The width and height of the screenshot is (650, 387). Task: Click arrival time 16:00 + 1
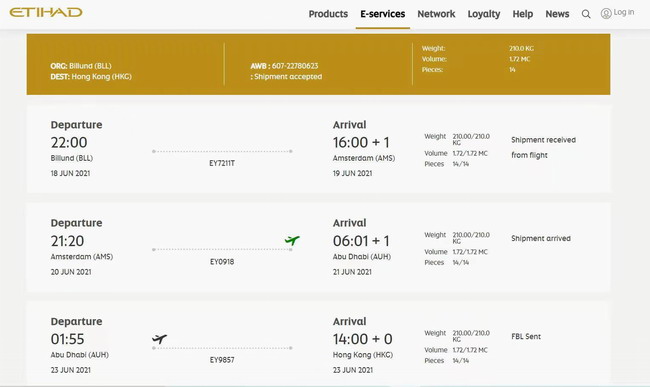click(x=361, y=143)
